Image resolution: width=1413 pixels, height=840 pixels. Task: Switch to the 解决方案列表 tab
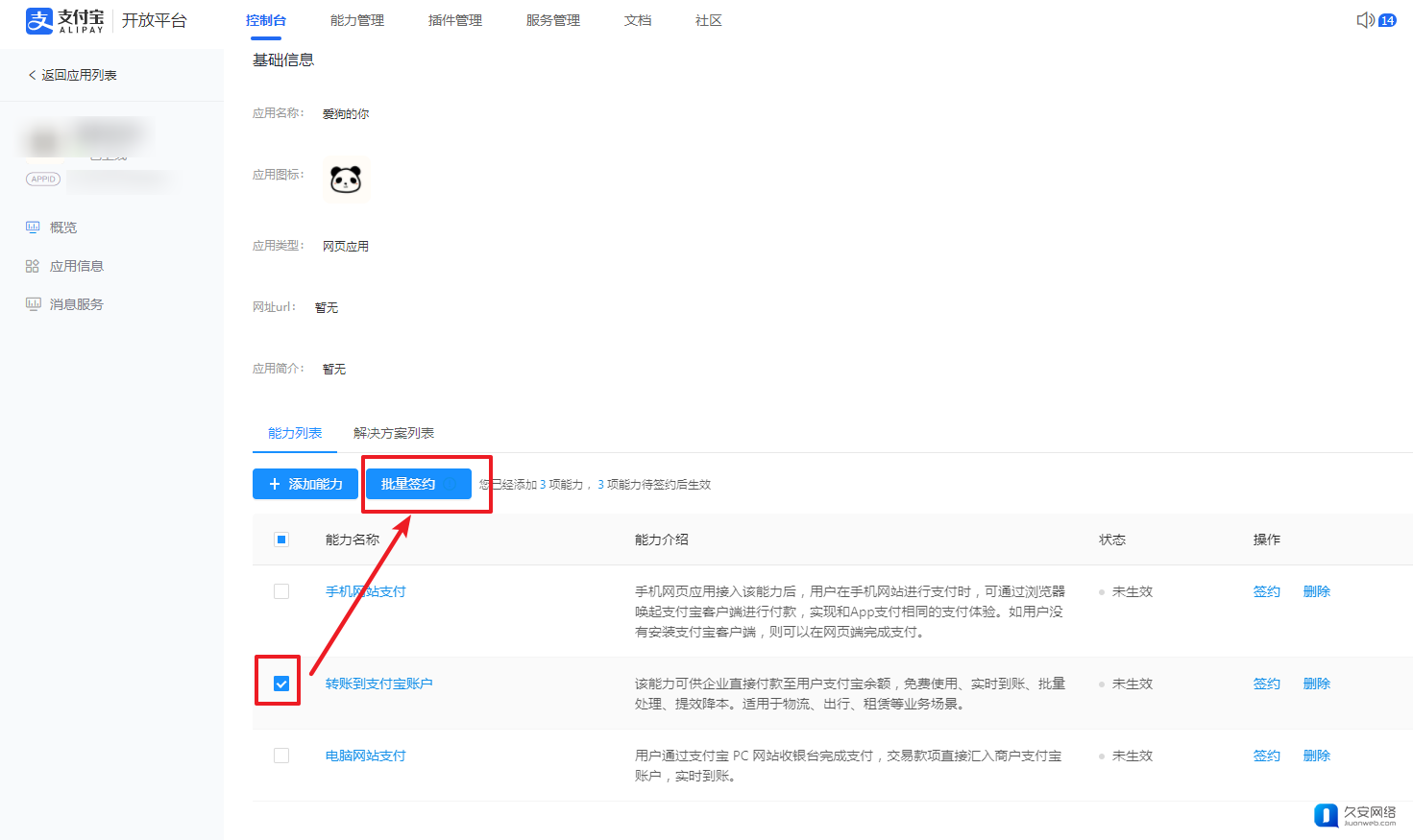[394, 433]
